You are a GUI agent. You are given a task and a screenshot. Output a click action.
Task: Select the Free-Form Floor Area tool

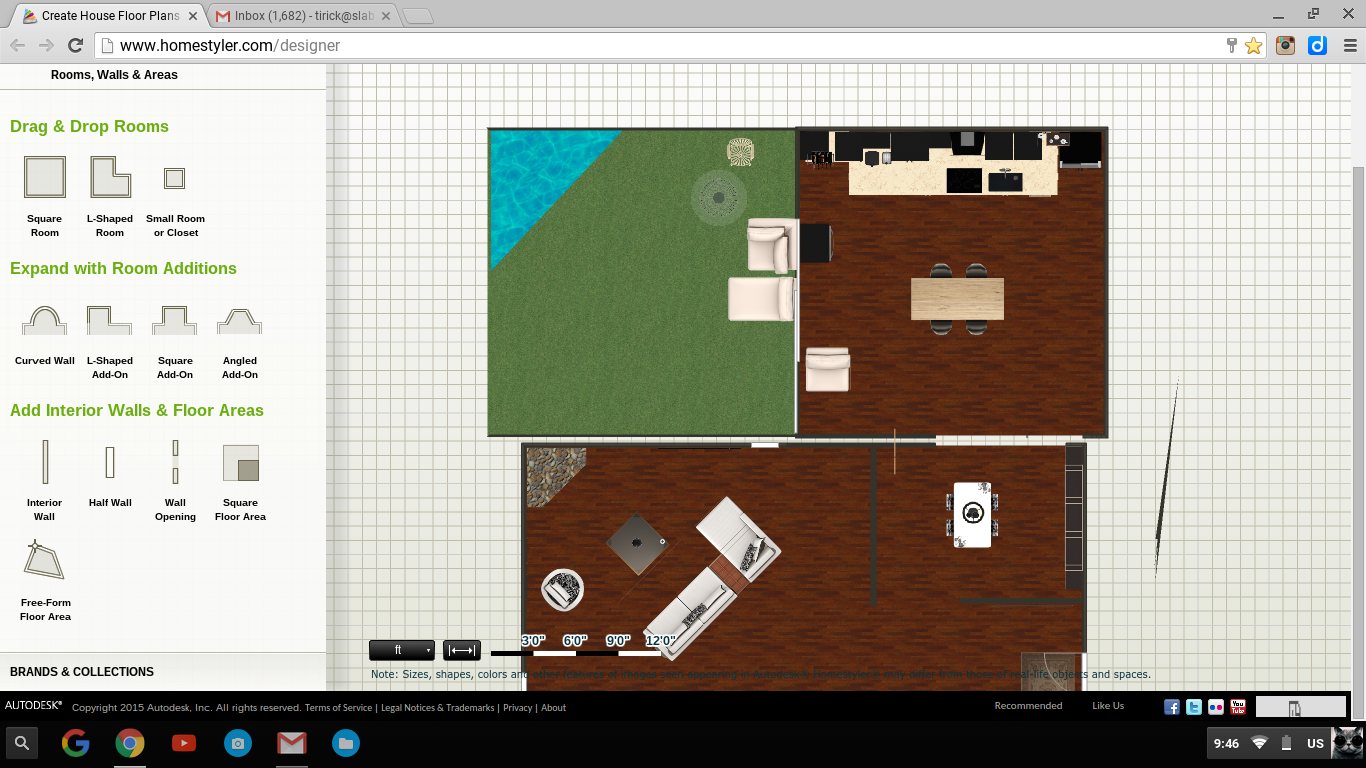pos(45,561)
